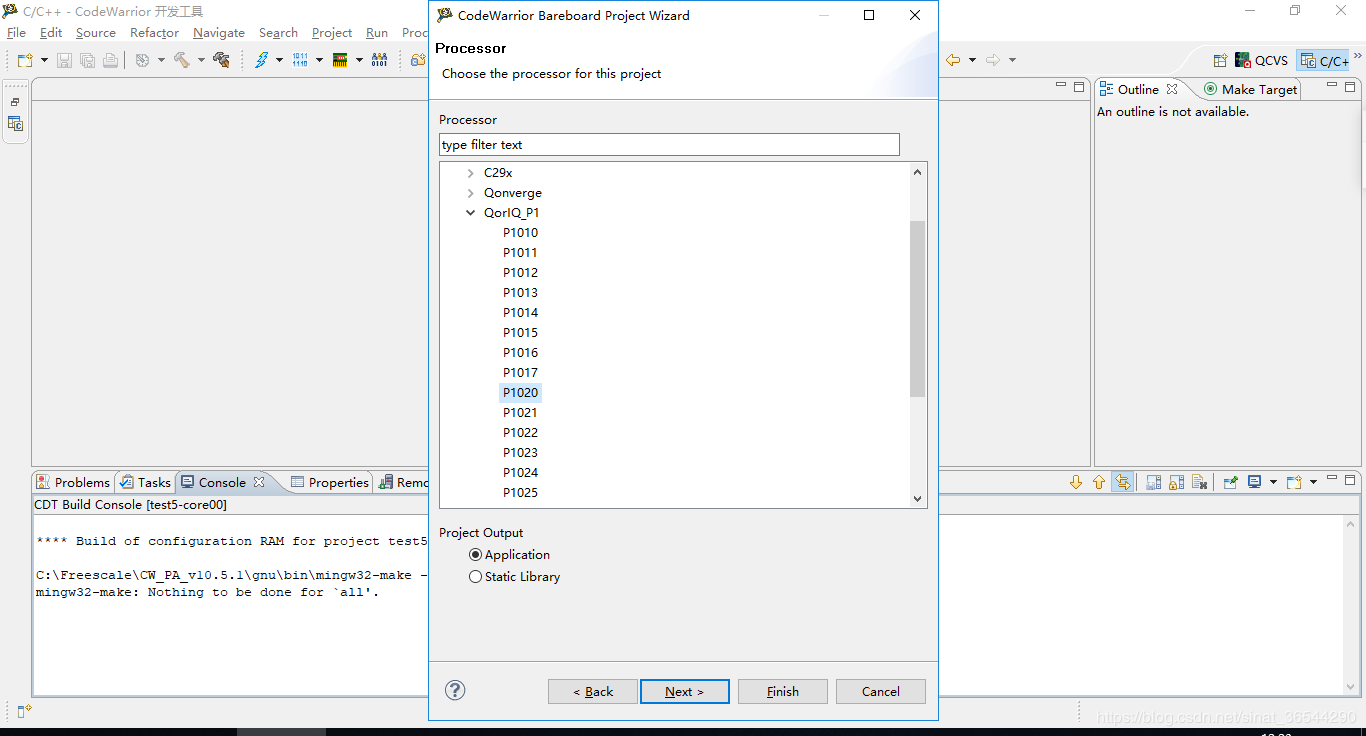Click the type filter text field
Image resolution: width=1366 pixels, height=736 pixels.
click(x=669, y=145)
